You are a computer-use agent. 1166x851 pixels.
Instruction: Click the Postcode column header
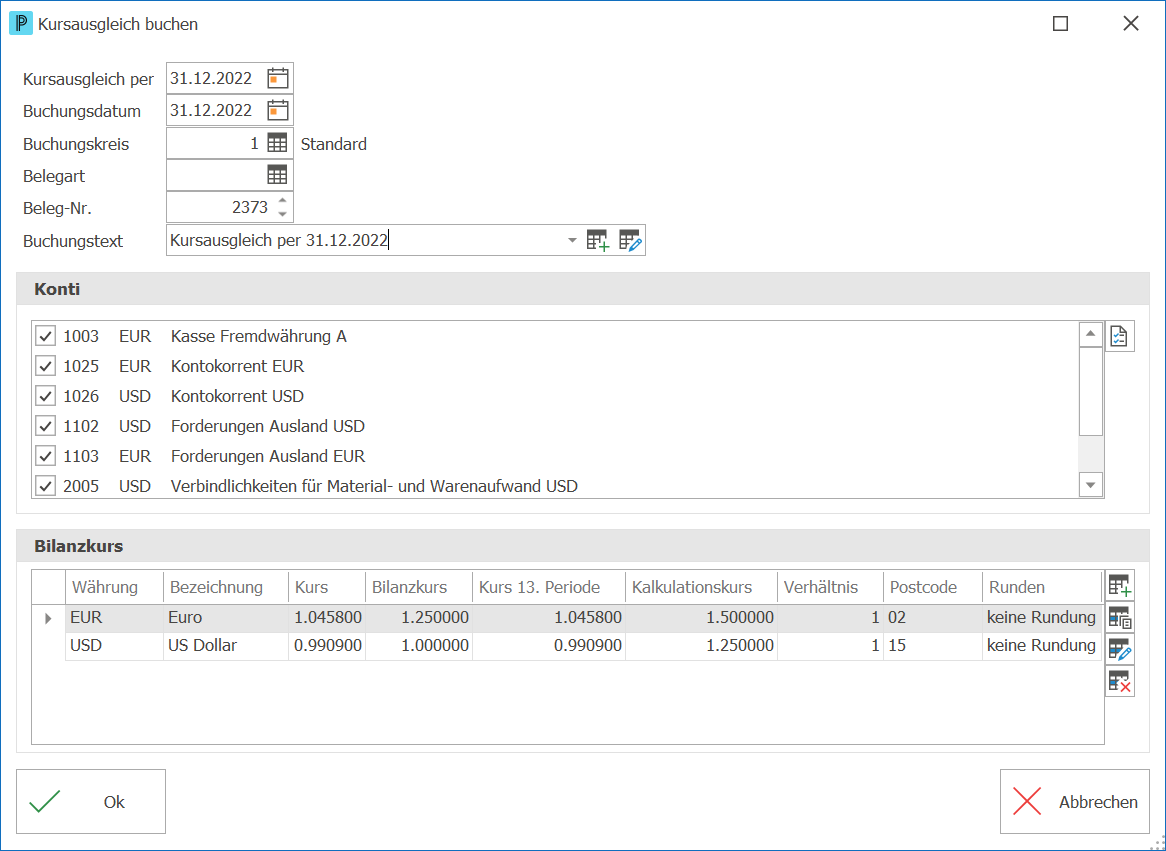click(x=933, y=587)
